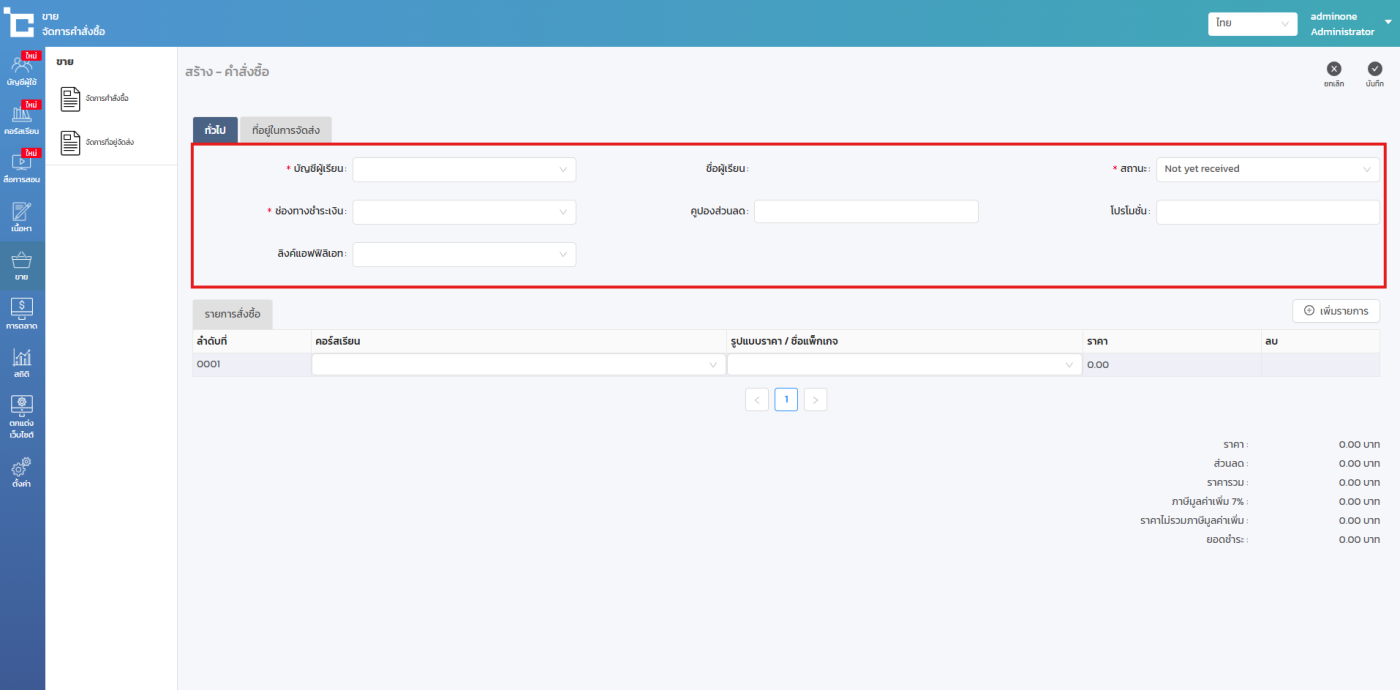The image size is (1400, 690).
Task: View สถิติ statistics from the sidebar
Action: 22,362
